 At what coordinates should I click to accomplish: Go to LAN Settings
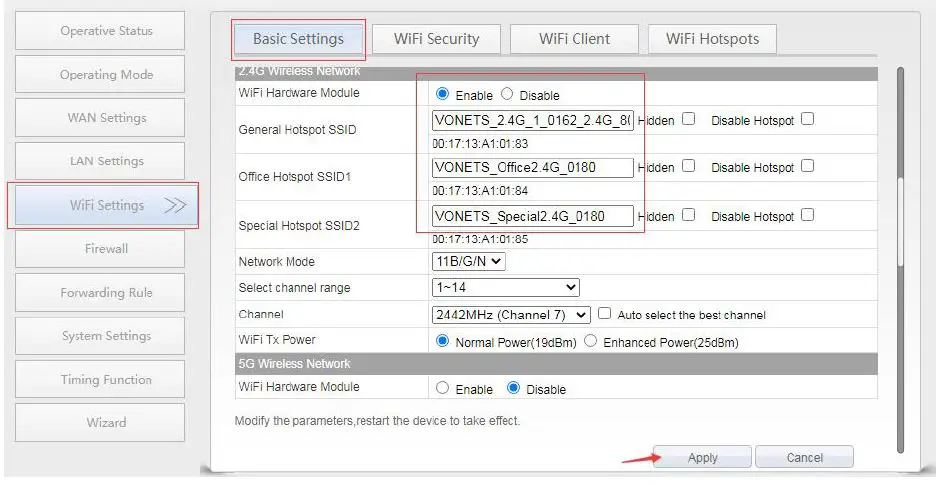[100, 161]
